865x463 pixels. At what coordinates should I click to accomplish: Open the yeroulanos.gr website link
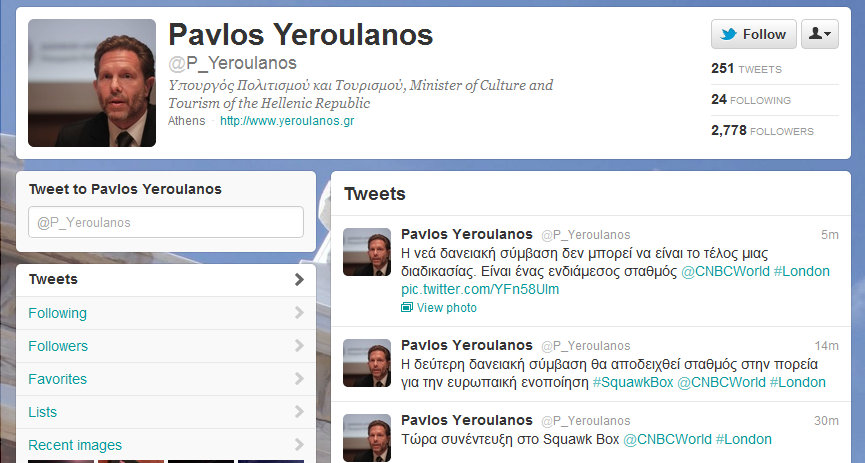click(x=287, y=121)
